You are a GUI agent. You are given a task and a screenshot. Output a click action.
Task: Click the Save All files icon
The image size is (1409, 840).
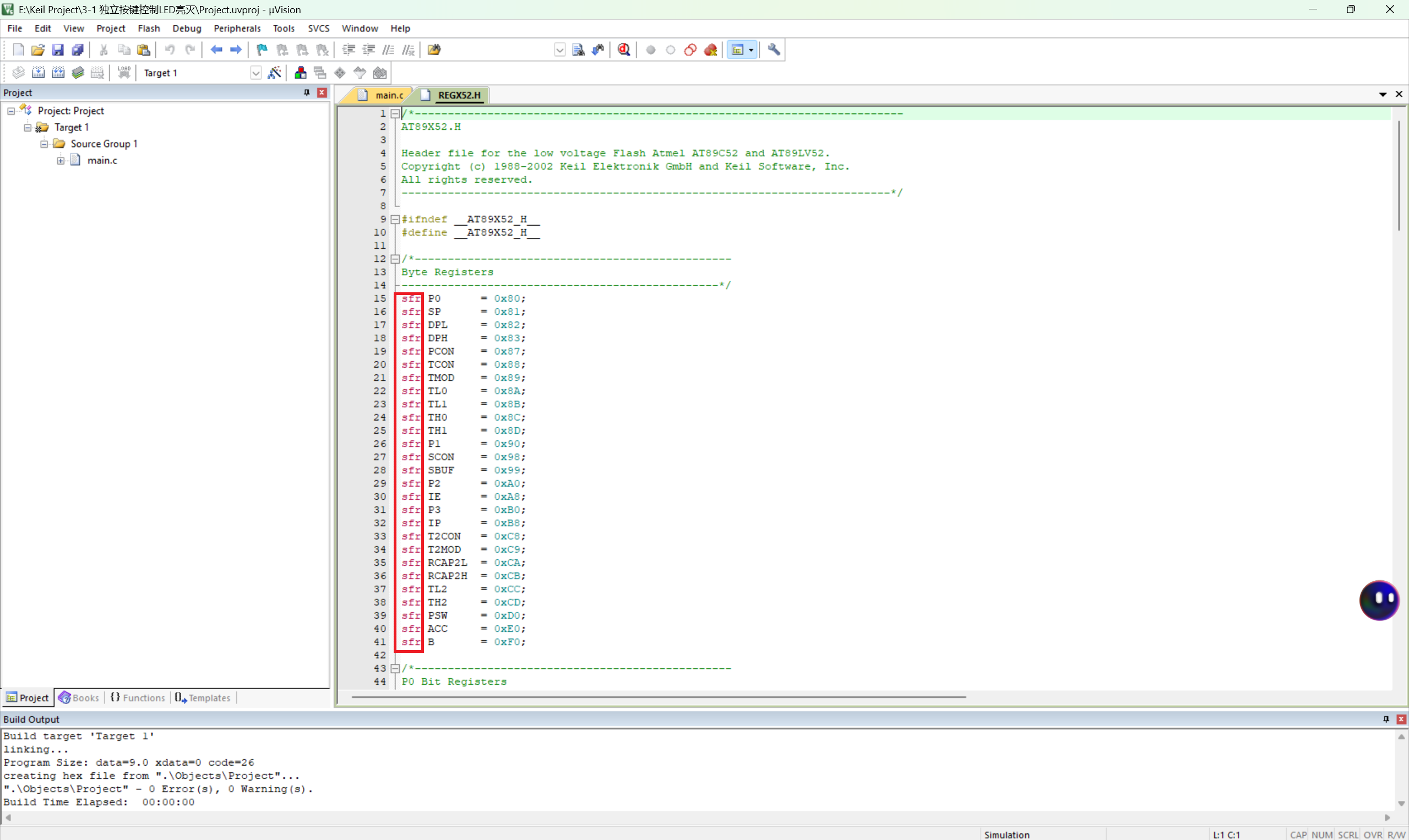point(78,50)
